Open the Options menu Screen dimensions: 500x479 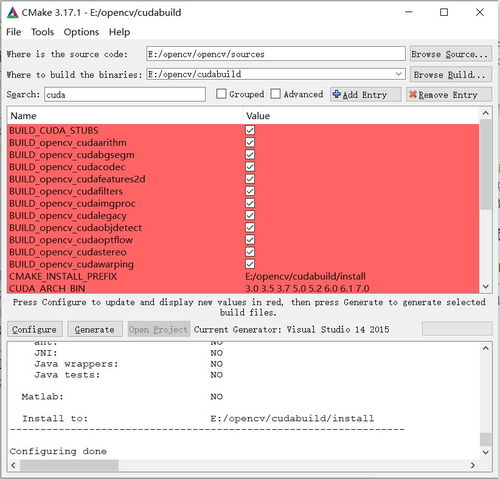[81, 32]
